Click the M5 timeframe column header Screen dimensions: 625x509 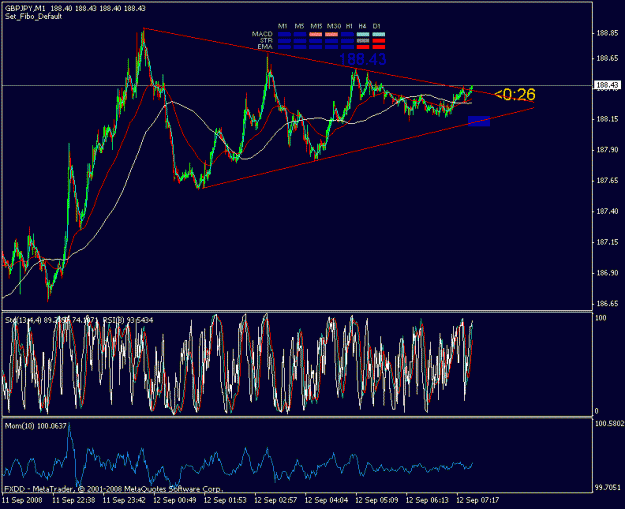point(299,26)
